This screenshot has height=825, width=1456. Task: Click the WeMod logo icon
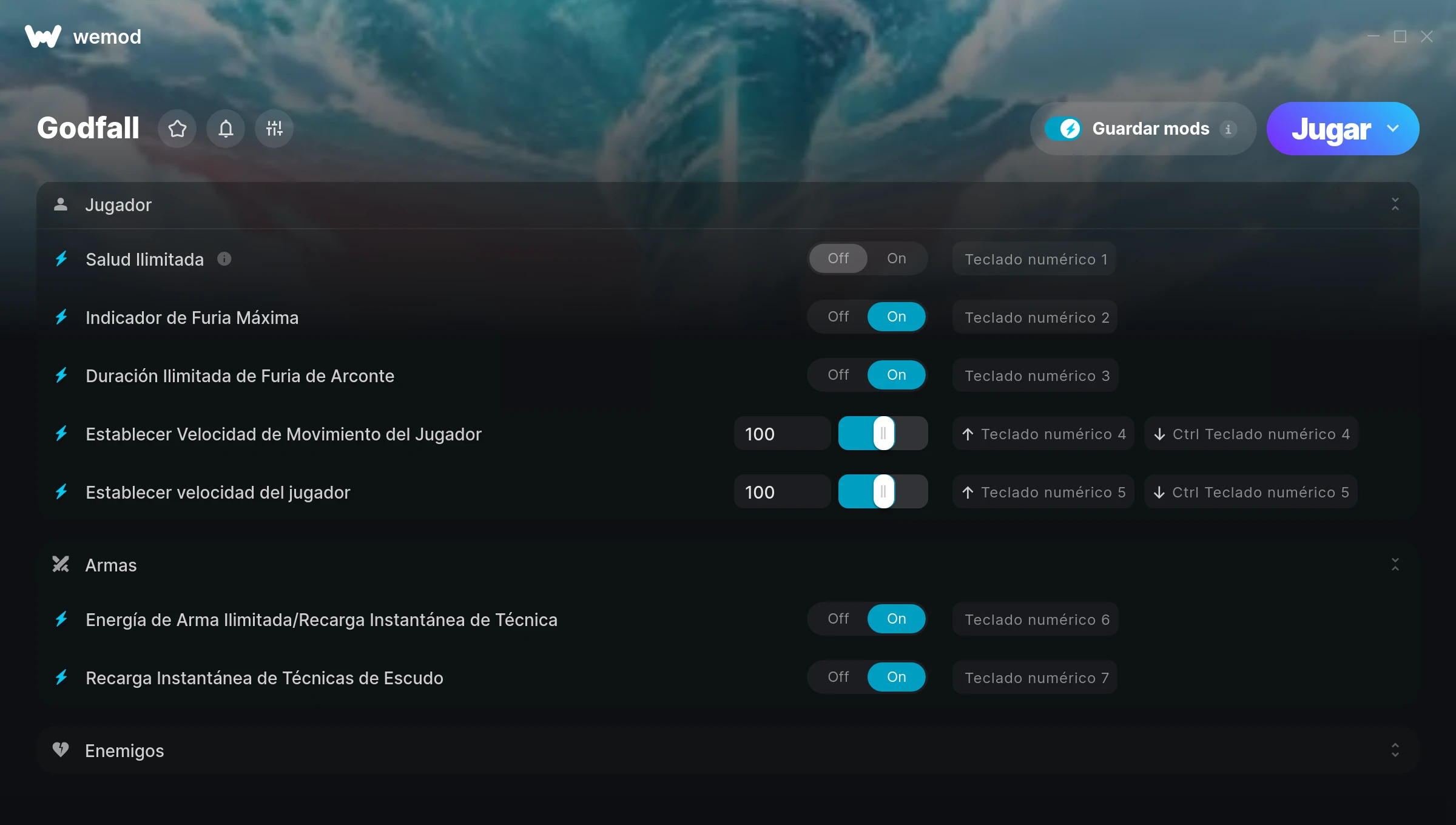tap(42, 36)
